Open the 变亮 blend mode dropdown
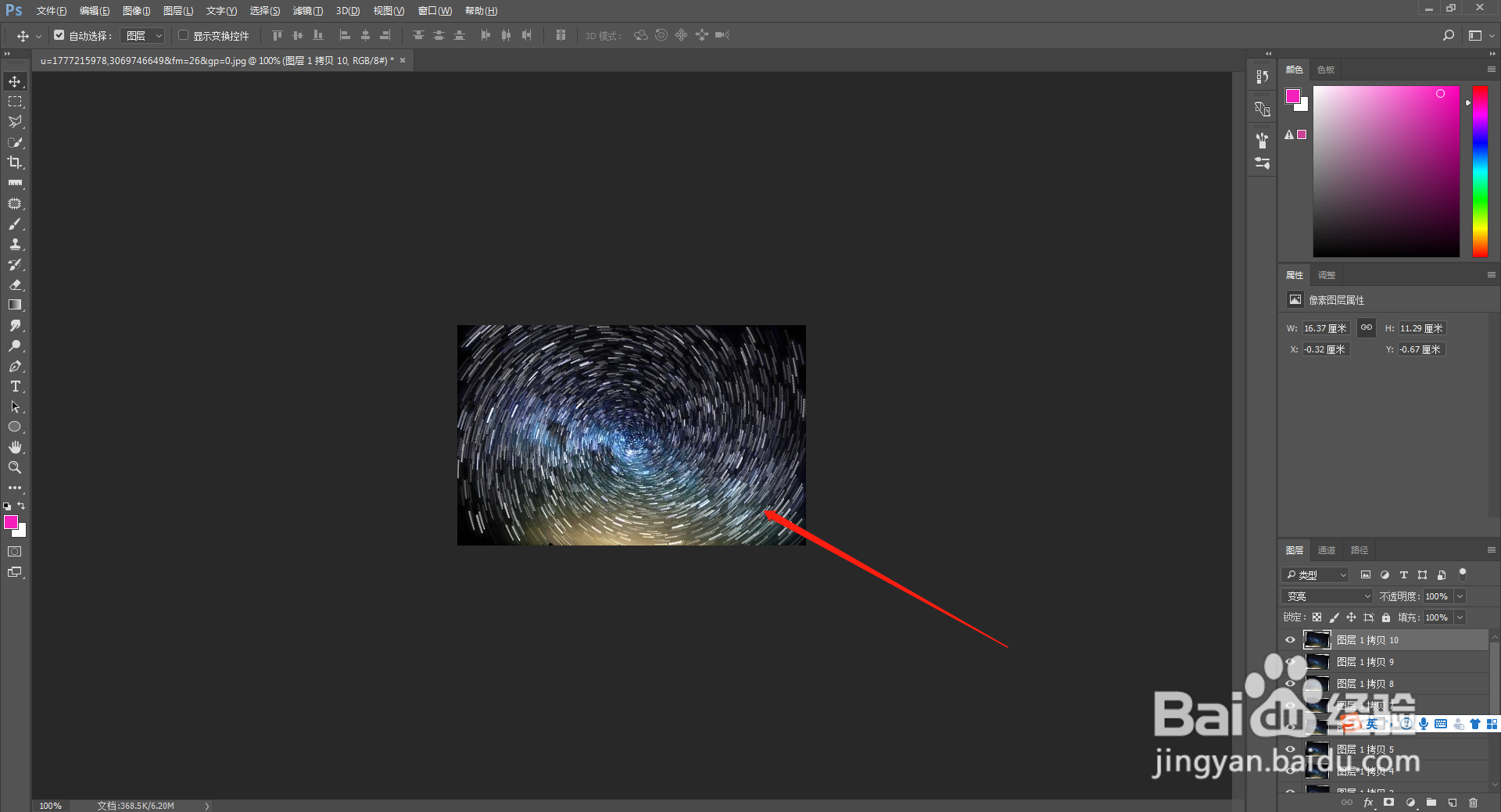1501x812 pixels. click(x=1327, y=596)
